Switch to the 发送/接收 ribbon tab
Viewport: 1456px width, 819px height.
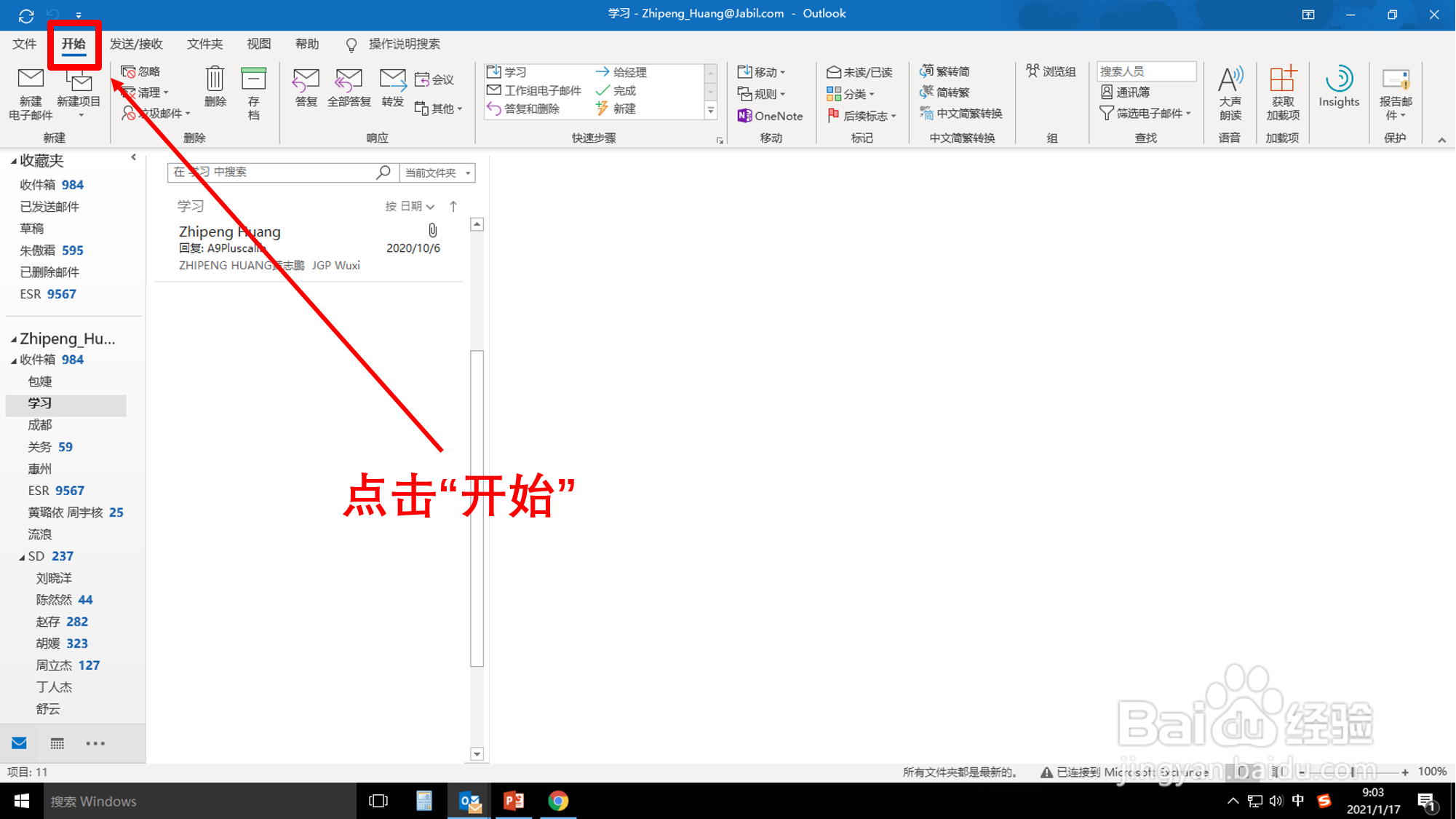point(136,44)
